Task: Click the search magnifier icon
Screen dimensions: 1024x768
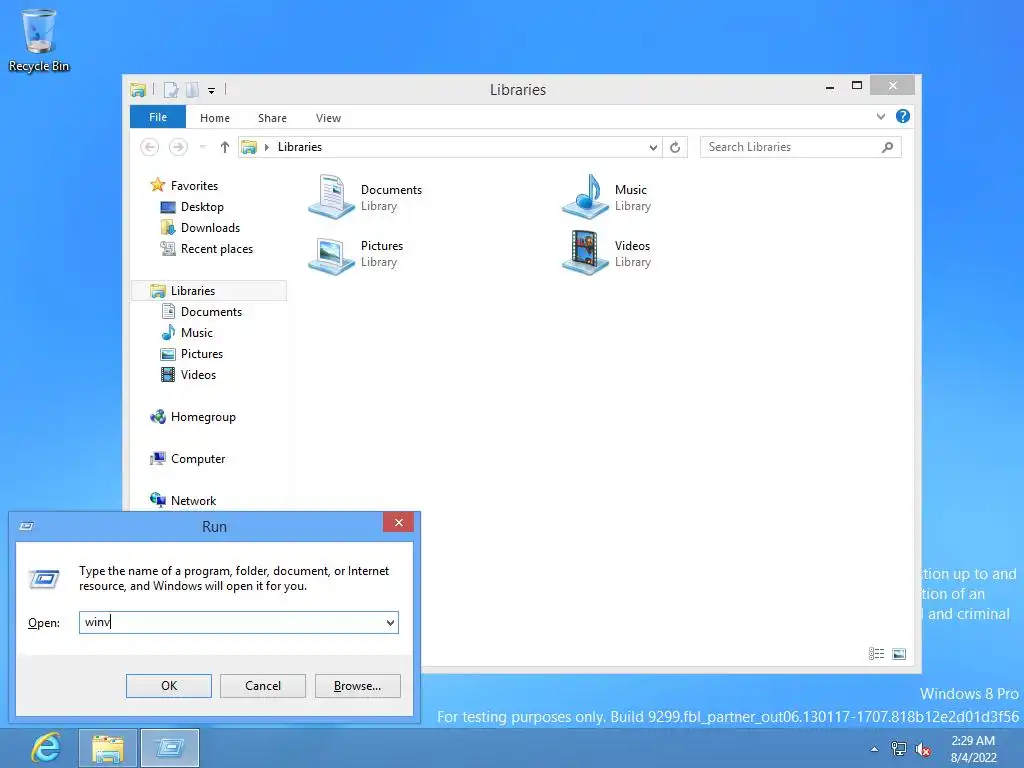Action: 887,147
